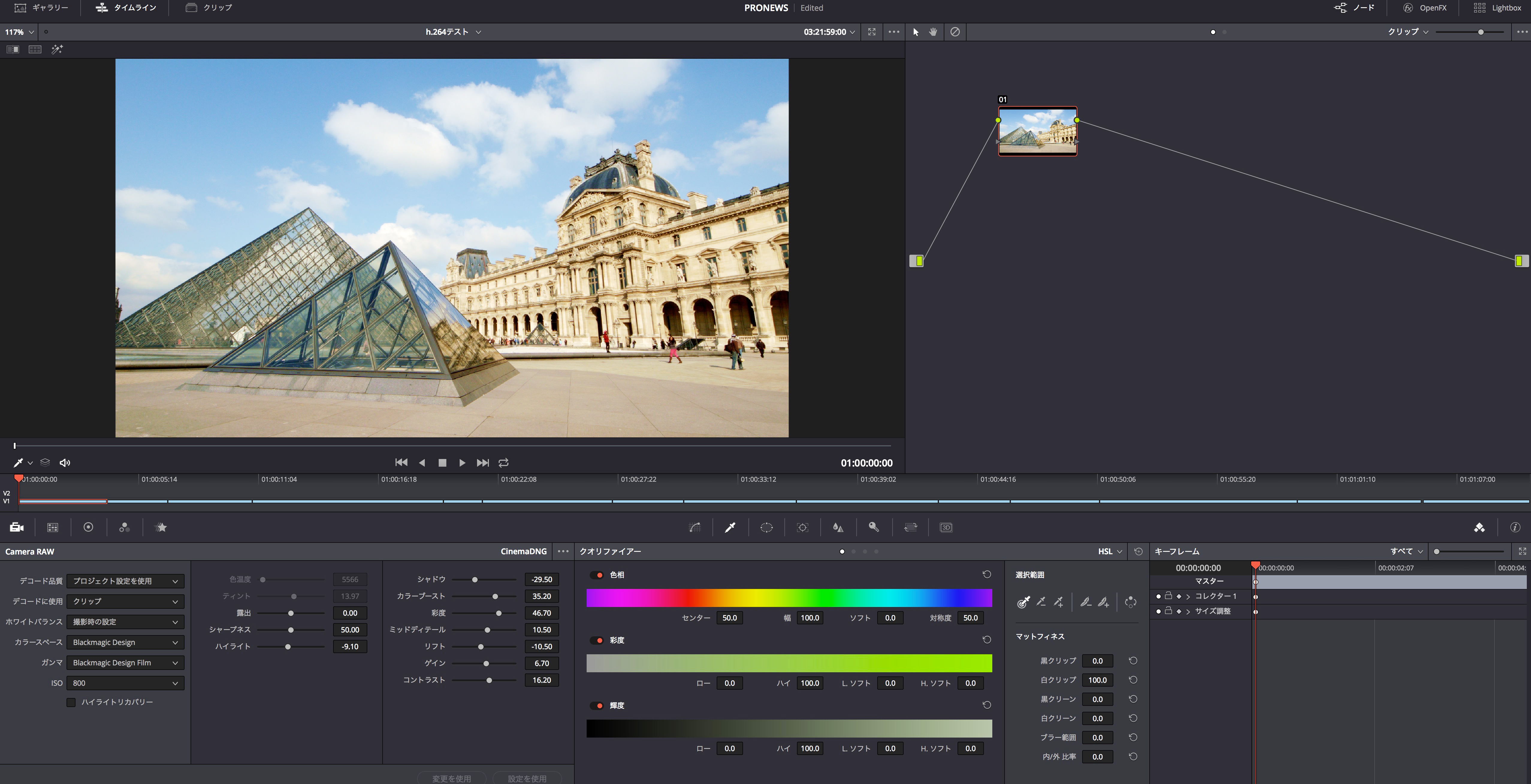This screenshot has height=784, width=1531.
Task: Open the Tracker panel
Action: pyautogui.click(x=802, y=527)
